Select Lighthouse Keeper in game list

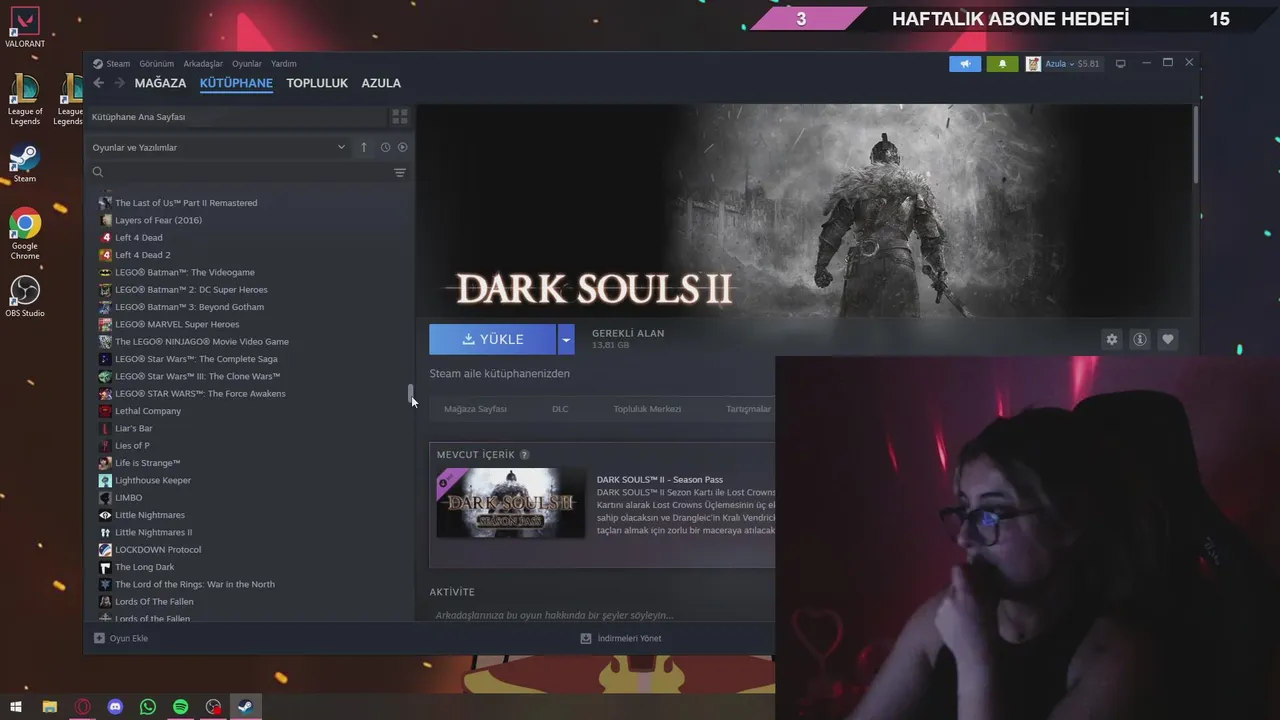pyautogui.click(x=152, y=480)
